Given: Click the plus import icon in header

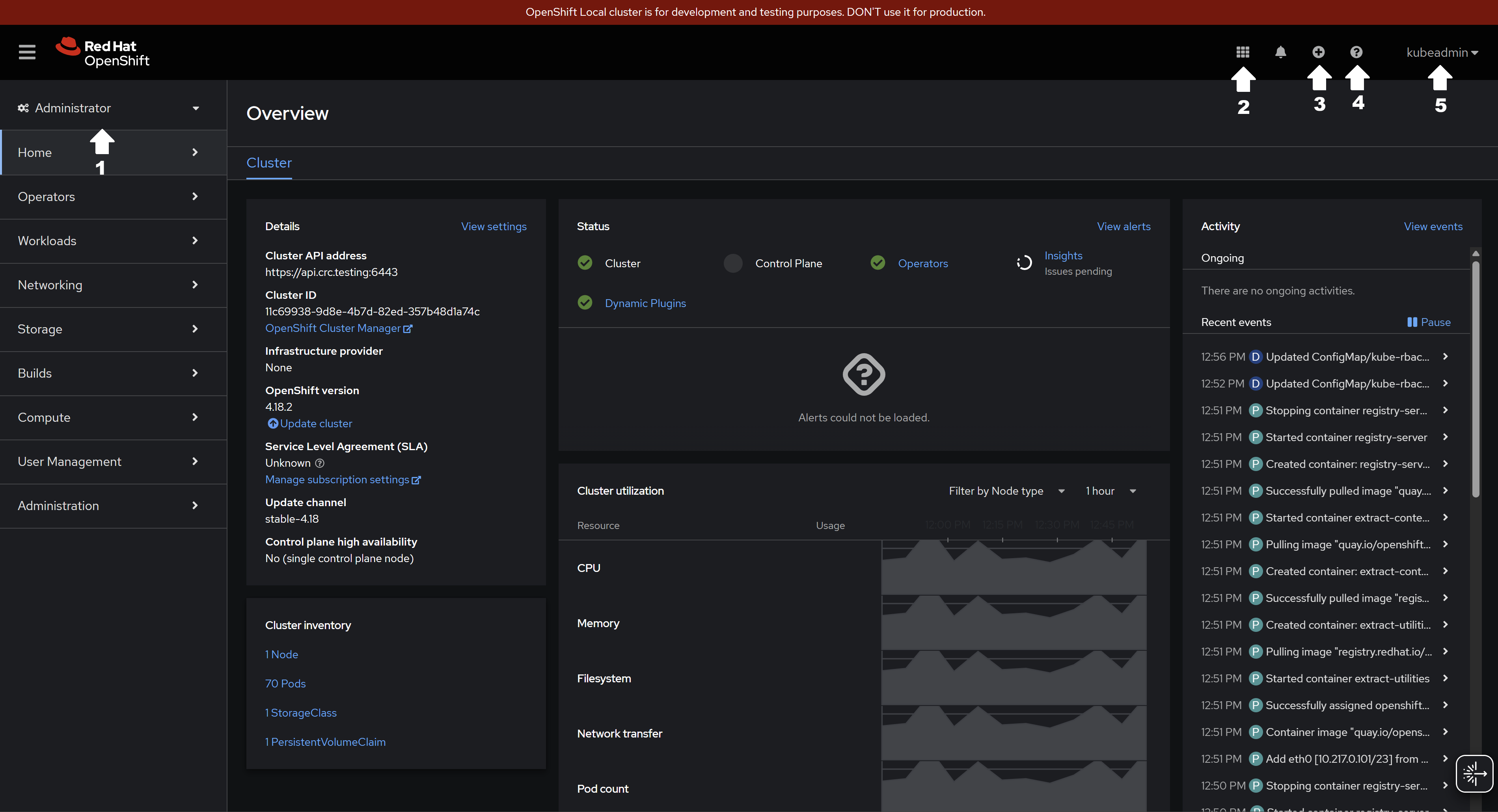Looking at the screenshot, I should click(x=1318, y=52).
